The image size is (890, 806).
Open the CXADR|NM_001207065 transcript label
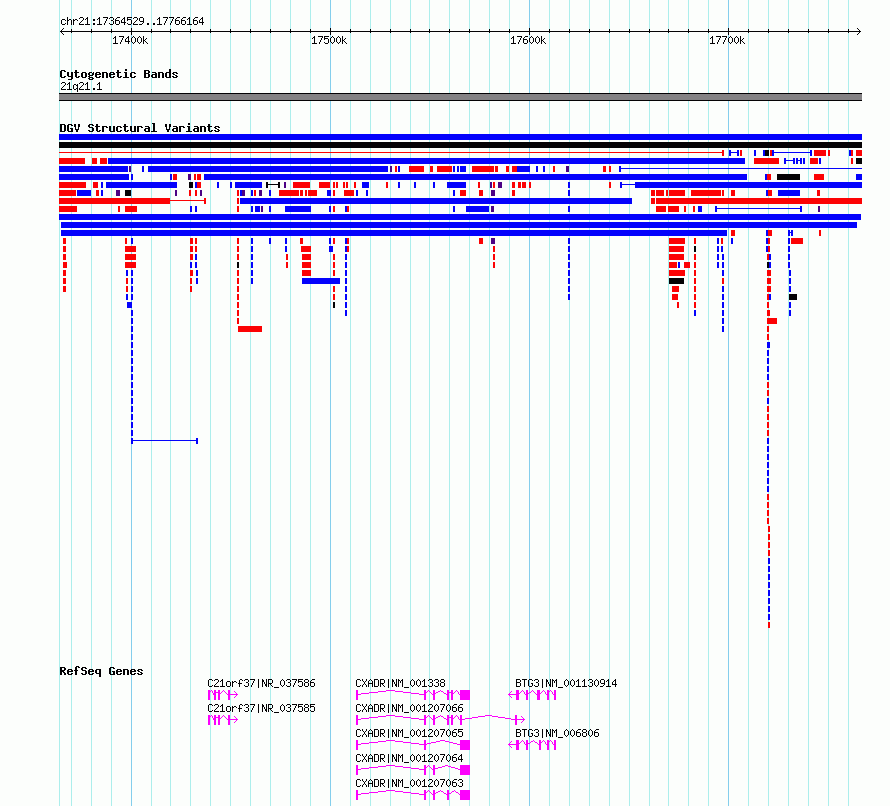tap(409, 733)
